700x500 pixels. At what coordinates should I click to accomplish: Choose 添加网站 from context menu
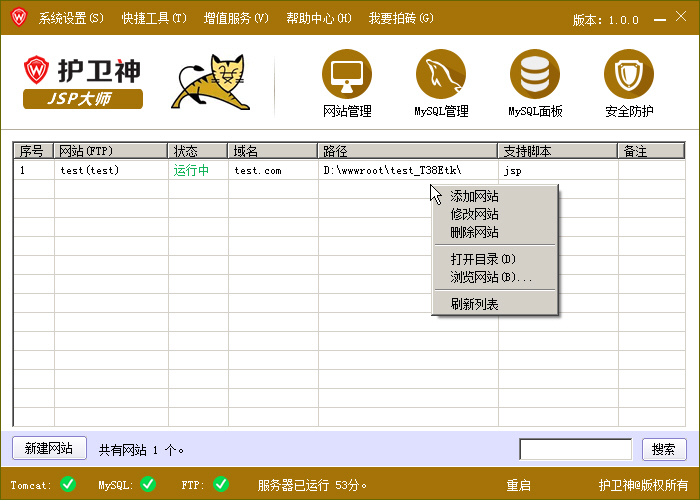point(495,196)
